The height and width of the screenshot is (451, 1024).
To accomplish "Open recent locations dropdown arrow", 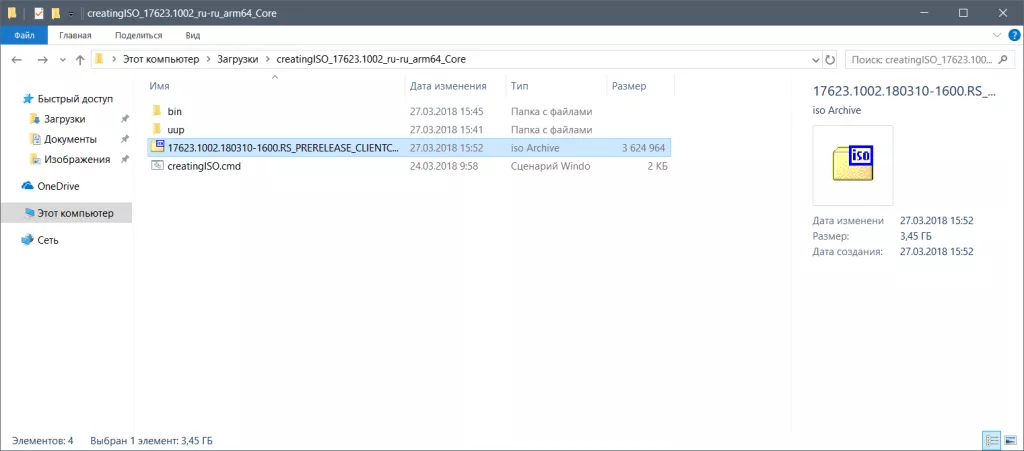I will point(63,60).
